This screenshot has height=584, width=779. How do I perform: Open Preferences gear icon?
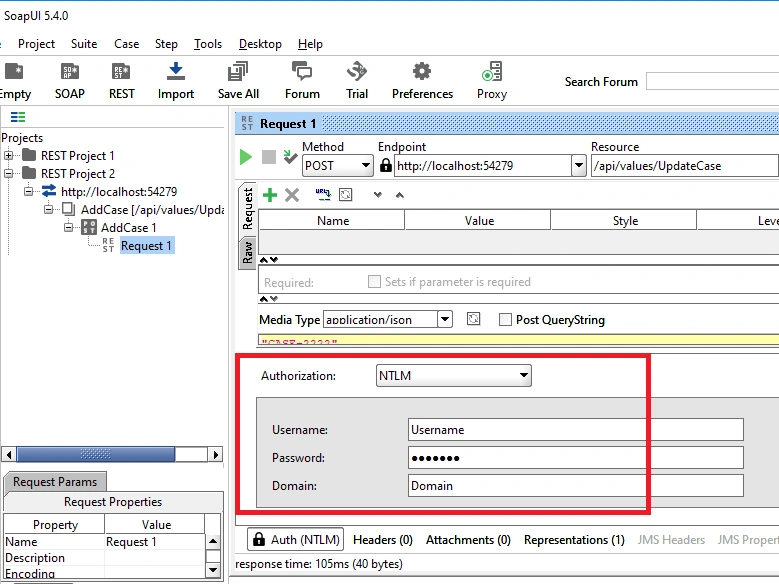click(422, 72)
